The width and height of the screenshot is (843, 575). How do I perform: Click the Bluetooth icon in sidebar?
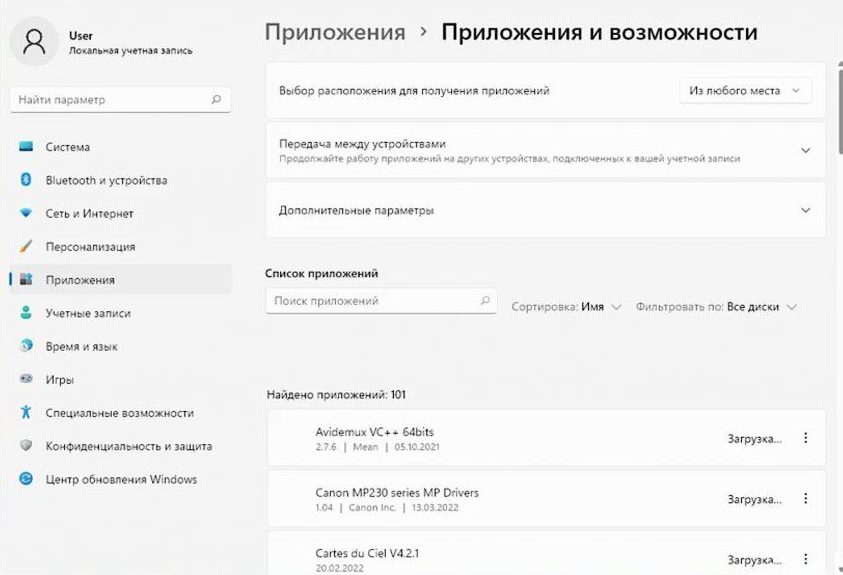pos(26,180)
